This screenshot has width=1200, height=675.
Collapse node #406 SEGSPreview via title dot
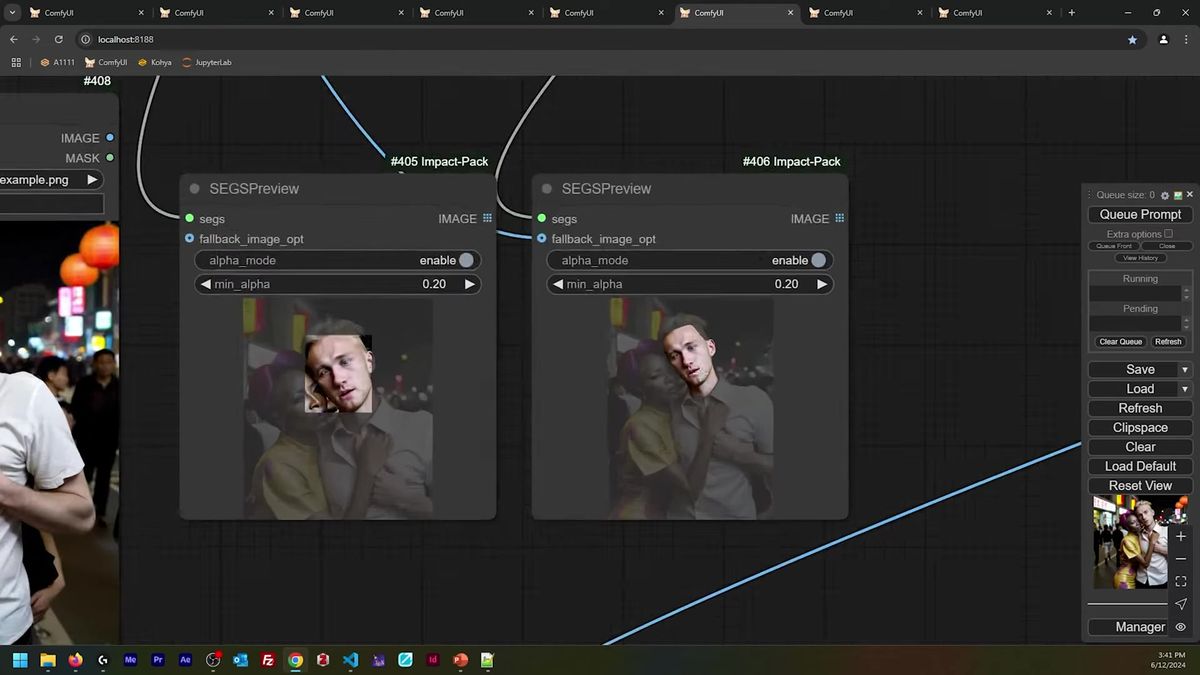(547, 188)
